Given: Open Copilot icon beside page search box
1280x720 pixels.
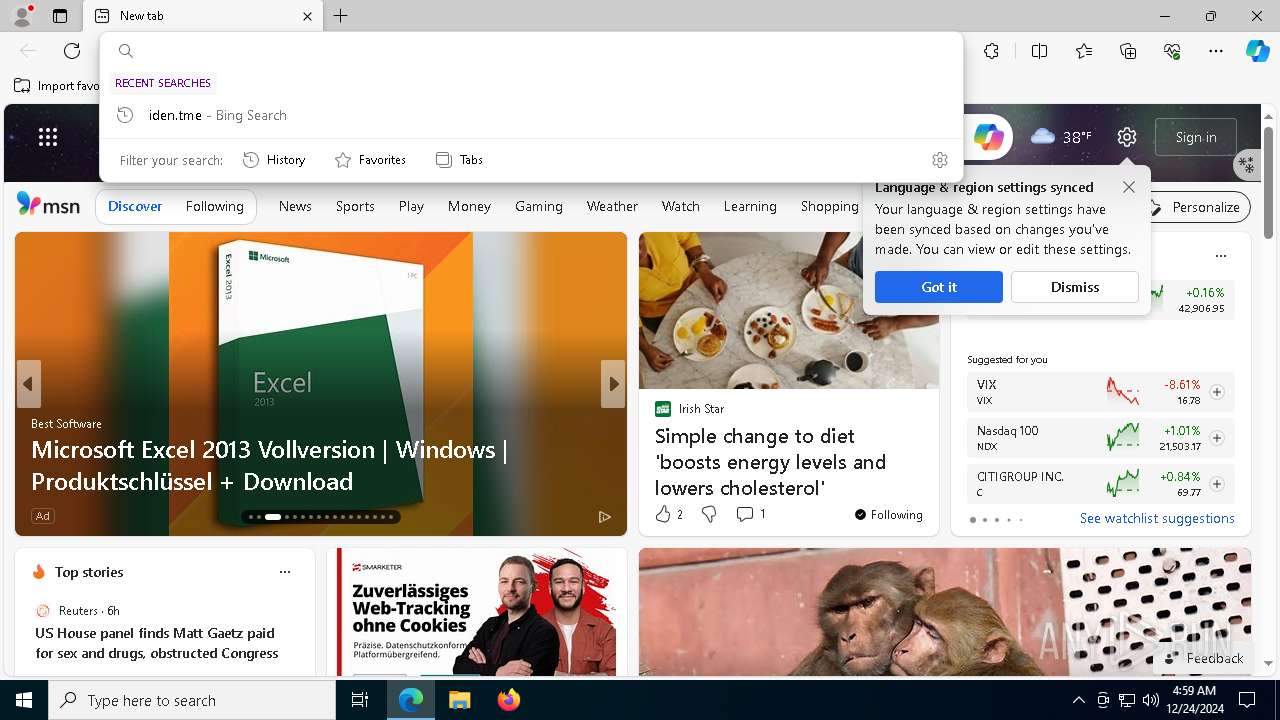Looking at the screenshot, I should pyautogui.click(x=988, y=137).
